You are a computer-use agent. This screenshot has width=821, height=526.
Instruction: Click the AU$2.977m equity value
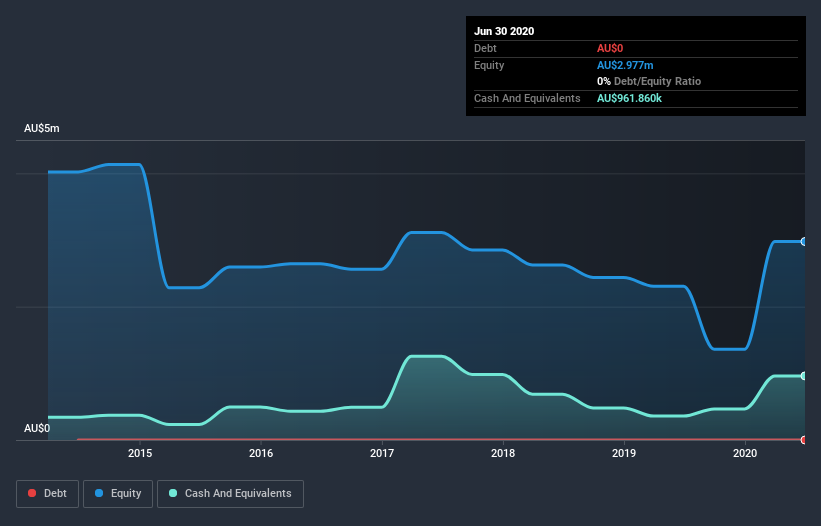click(625, 65)
